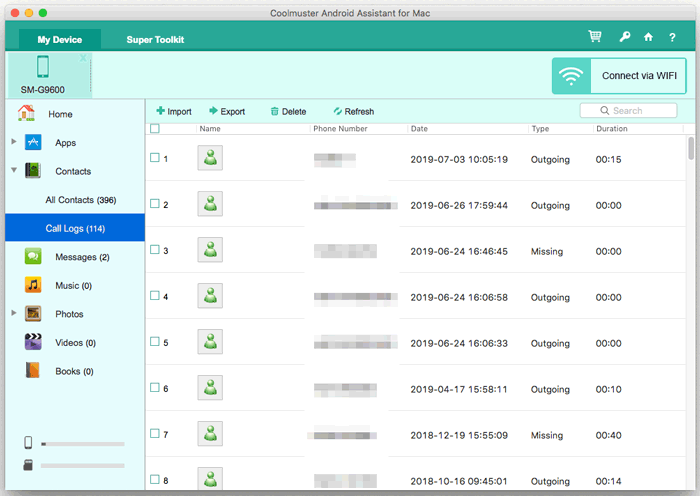
Task: Click into the Search field
Action: click(x=629, y=110)
